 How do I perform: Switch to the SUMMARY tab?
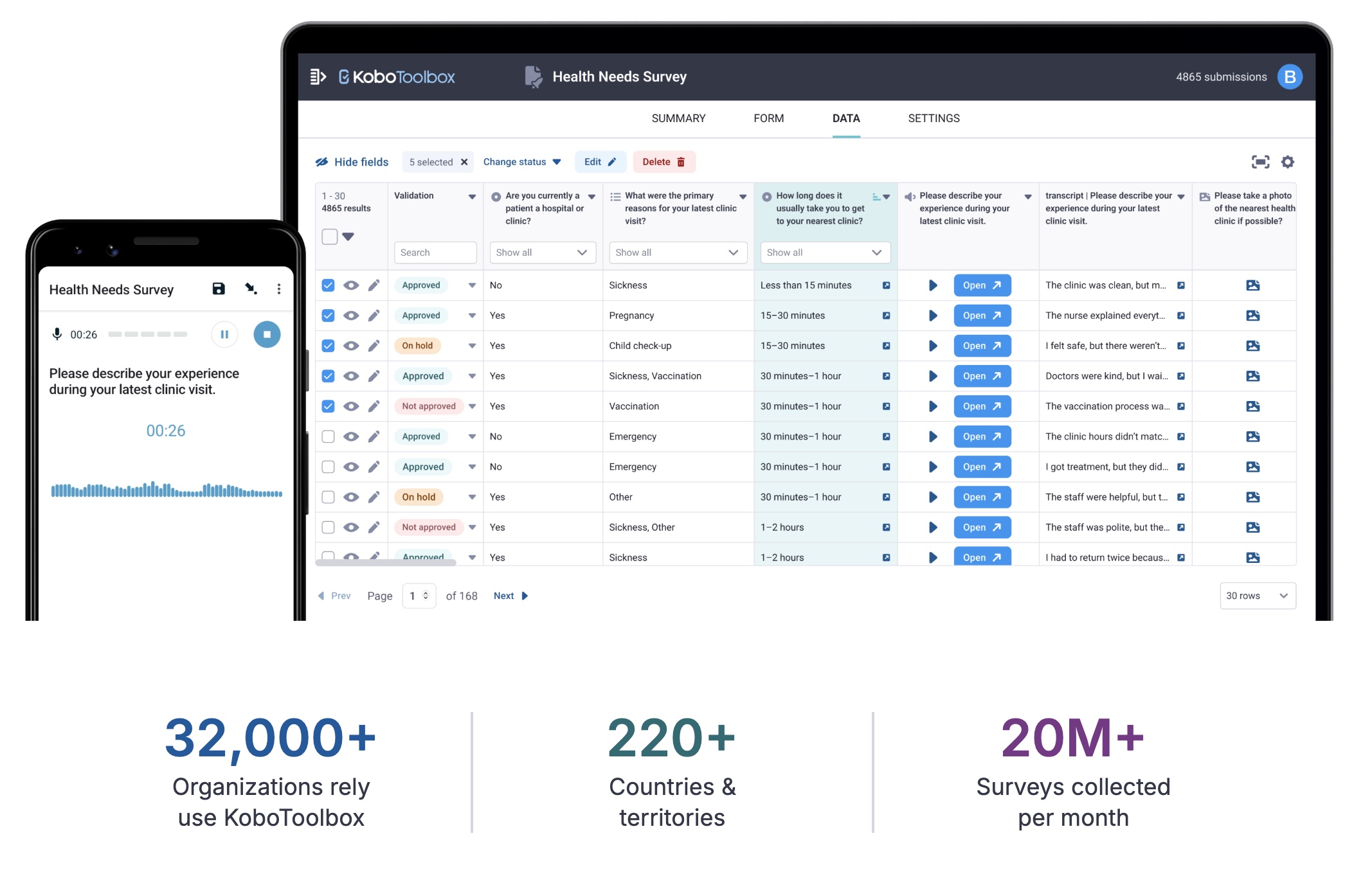coord(678,118)
